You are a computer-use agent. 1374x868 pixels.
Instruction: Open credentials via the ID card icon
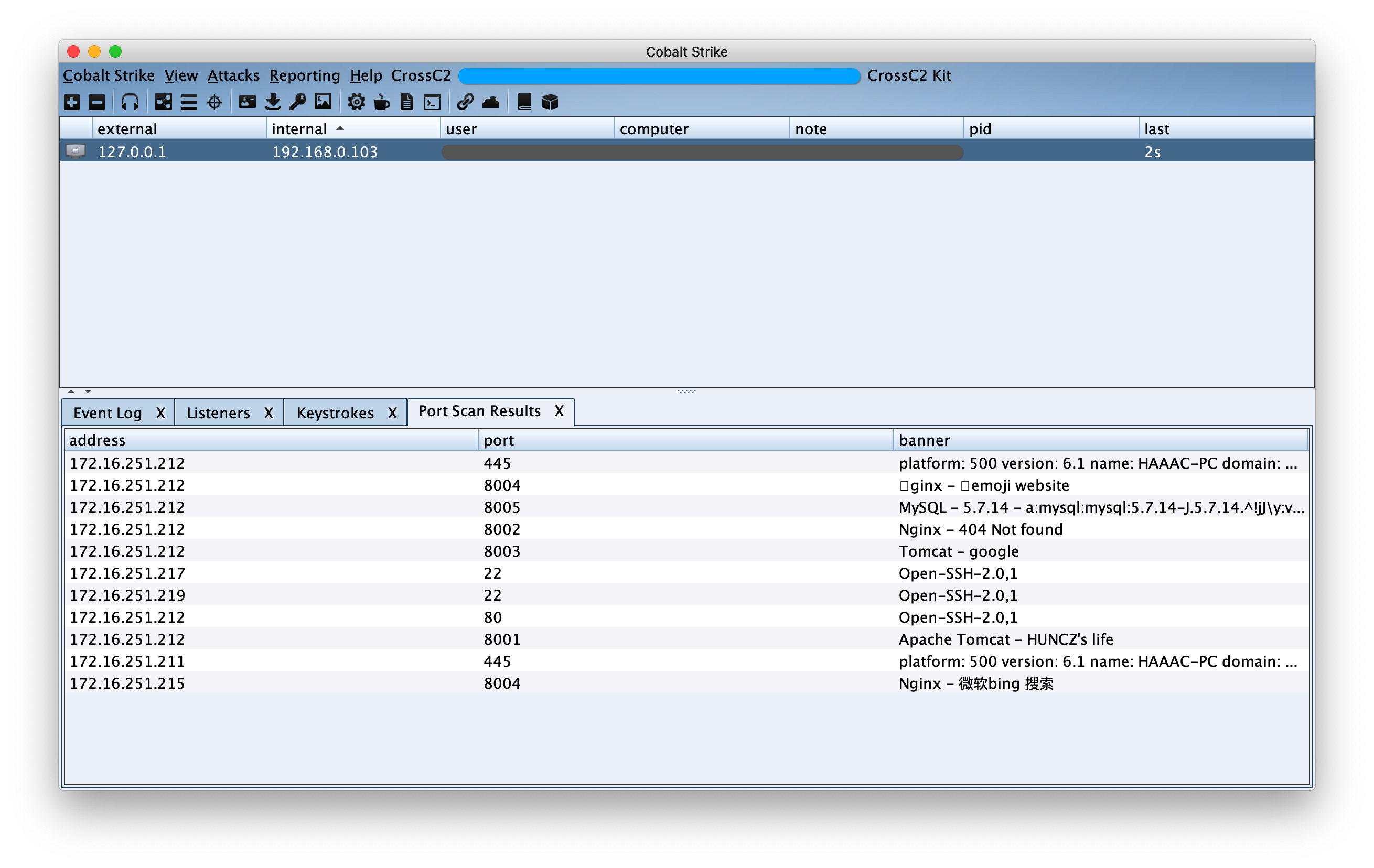pyautogui.click(x=247, y=102)
